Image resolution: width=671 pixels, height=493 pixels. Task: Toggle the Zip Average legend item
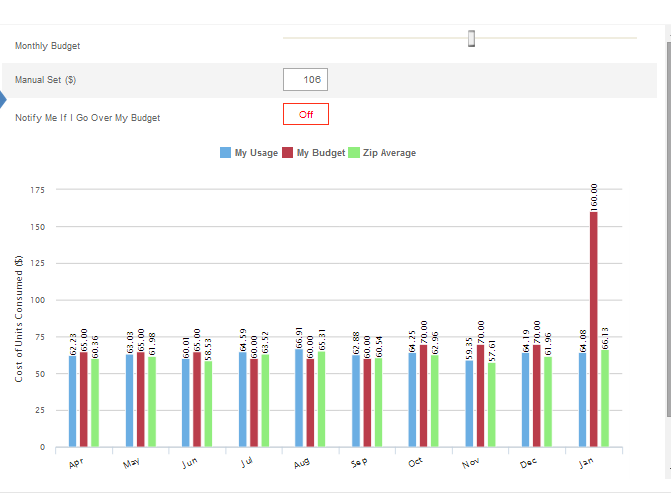point(382,153)
